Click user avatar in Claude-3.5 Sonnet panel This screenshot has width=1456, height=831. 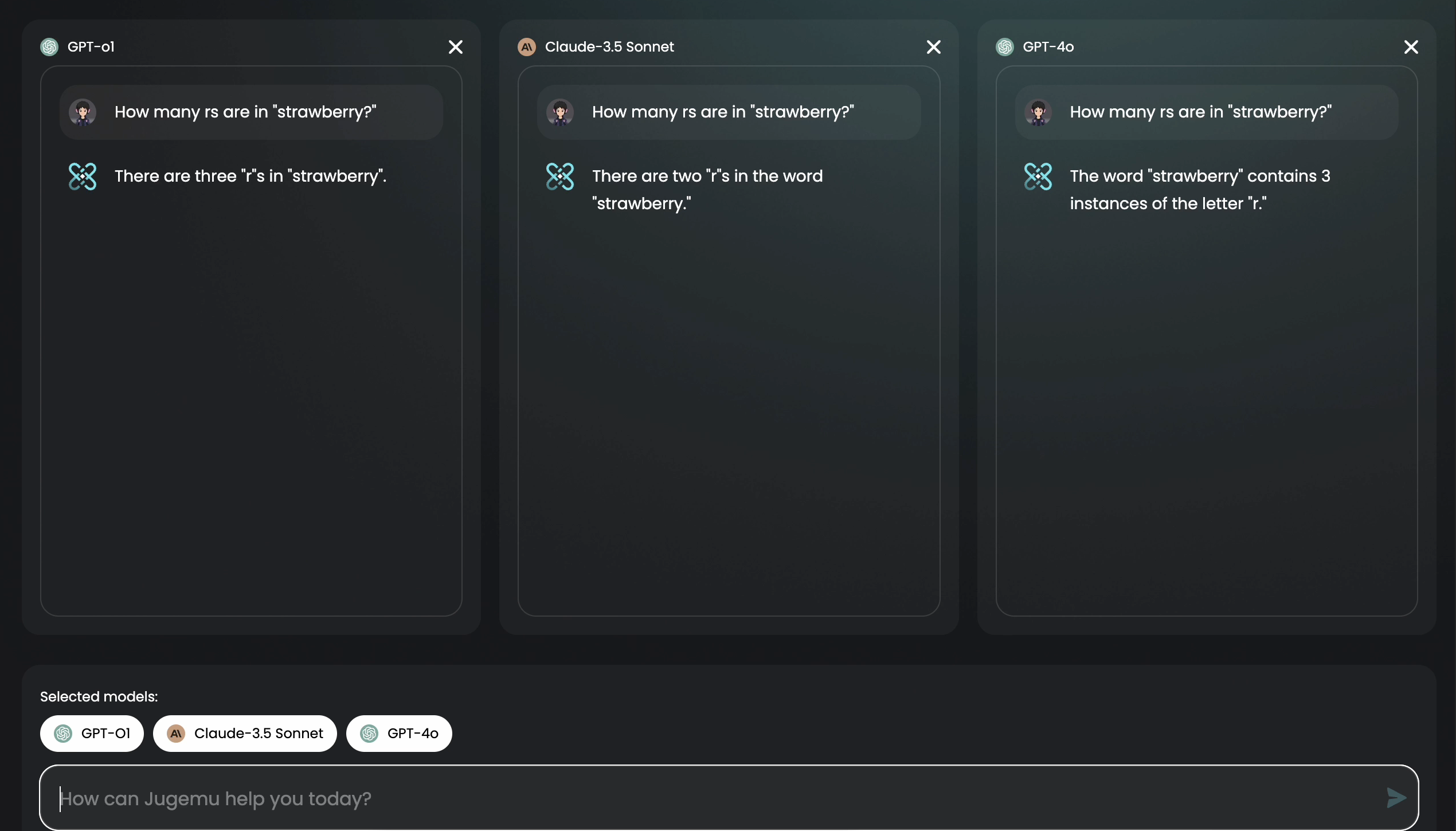coord(559,112)
